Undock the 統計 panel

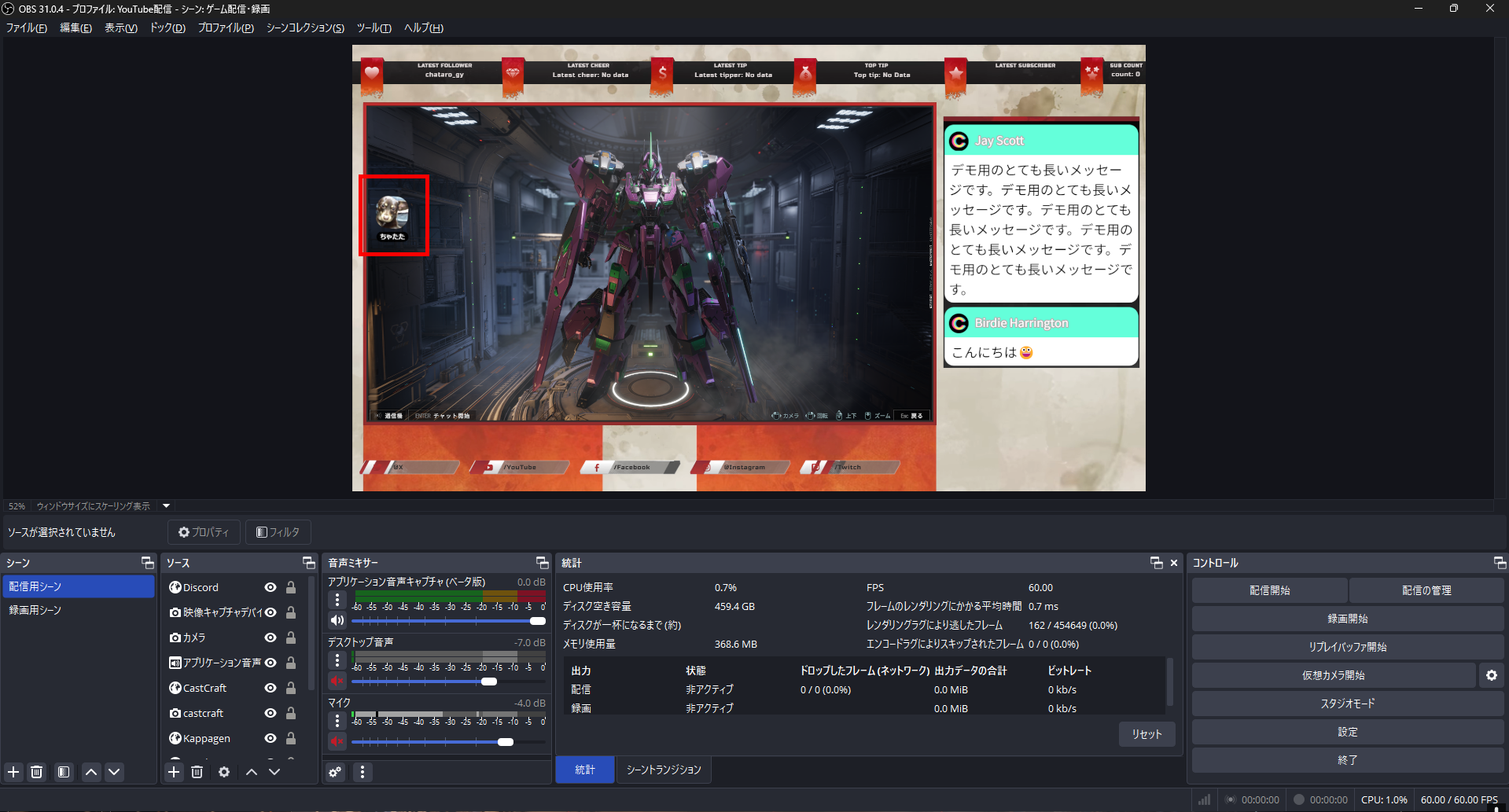pos(1156,563)
